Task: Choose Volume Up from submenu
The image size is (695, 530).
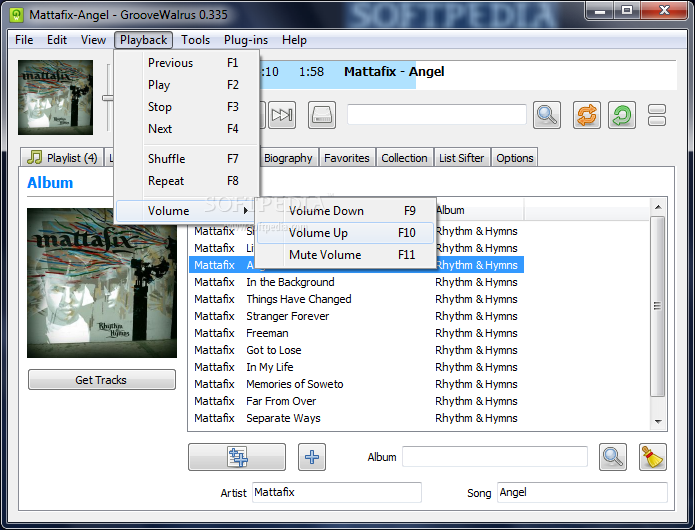Action: tap(345, 233)
